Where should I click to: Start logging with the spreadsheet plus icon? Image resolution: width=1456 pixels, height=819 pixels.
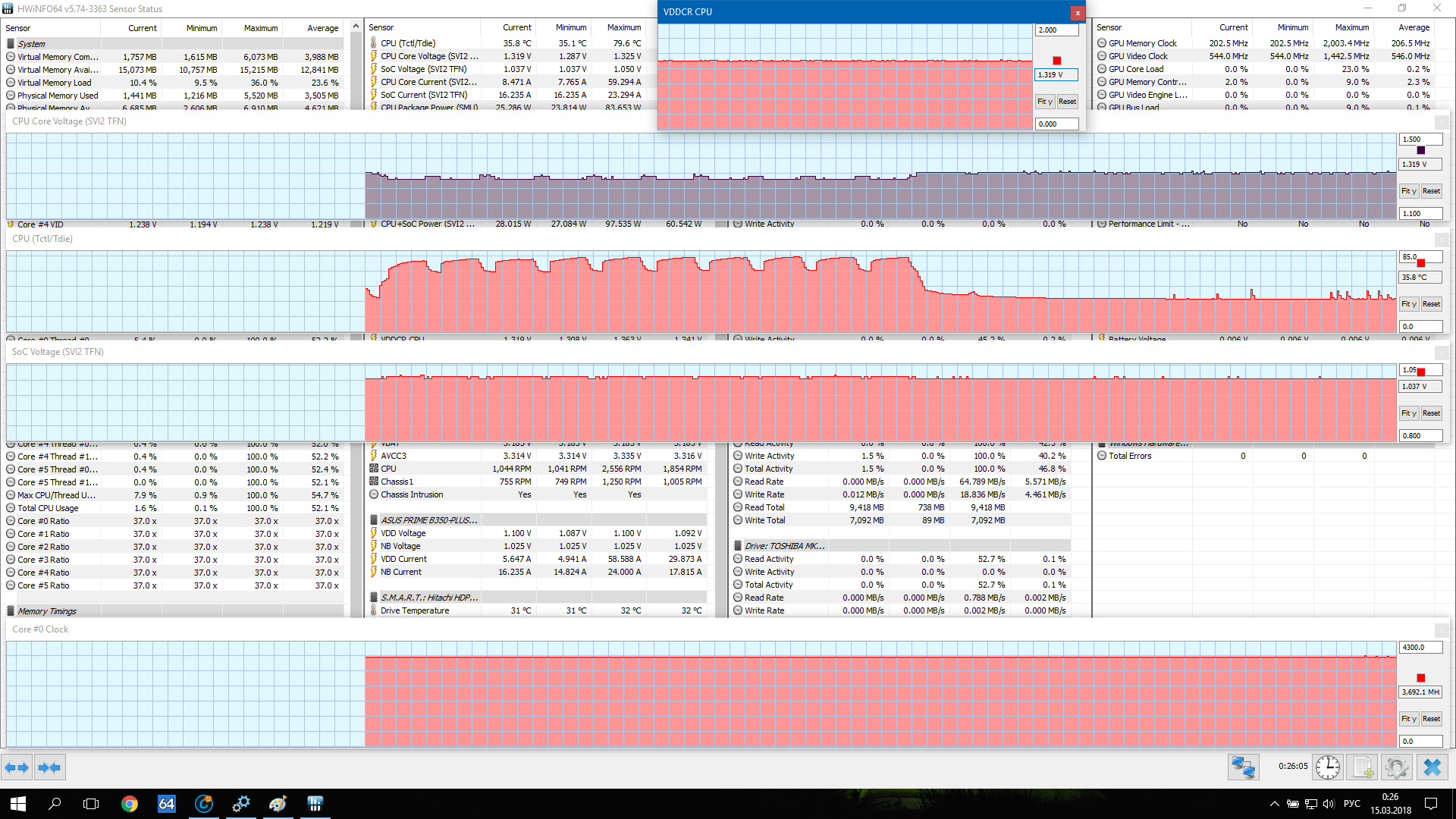1363,767
